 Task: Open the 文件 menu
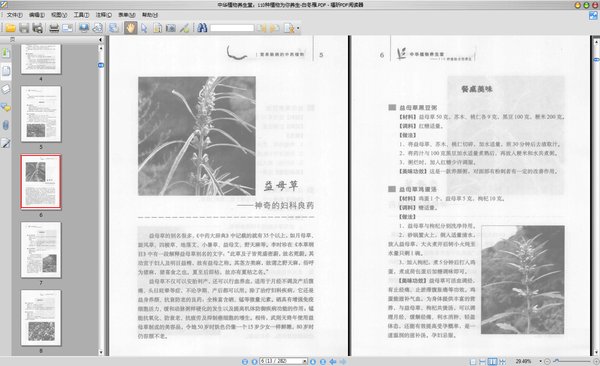click(x=15, y=15)
